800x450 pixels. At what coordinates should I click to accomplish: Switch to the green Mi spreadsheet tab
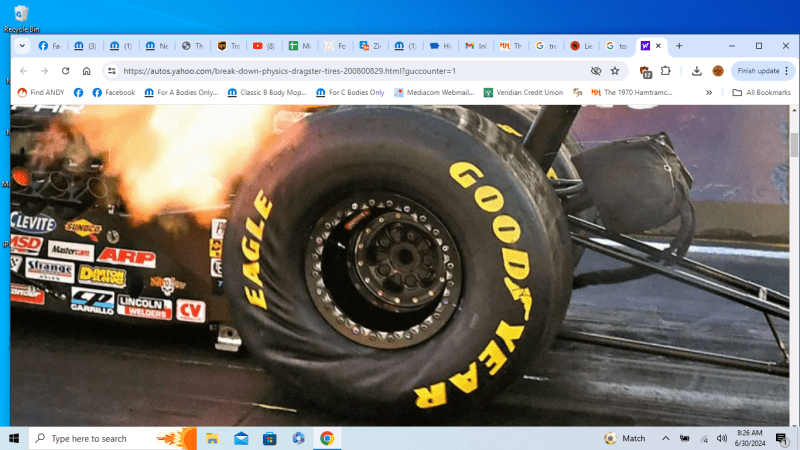coord(299,46)
